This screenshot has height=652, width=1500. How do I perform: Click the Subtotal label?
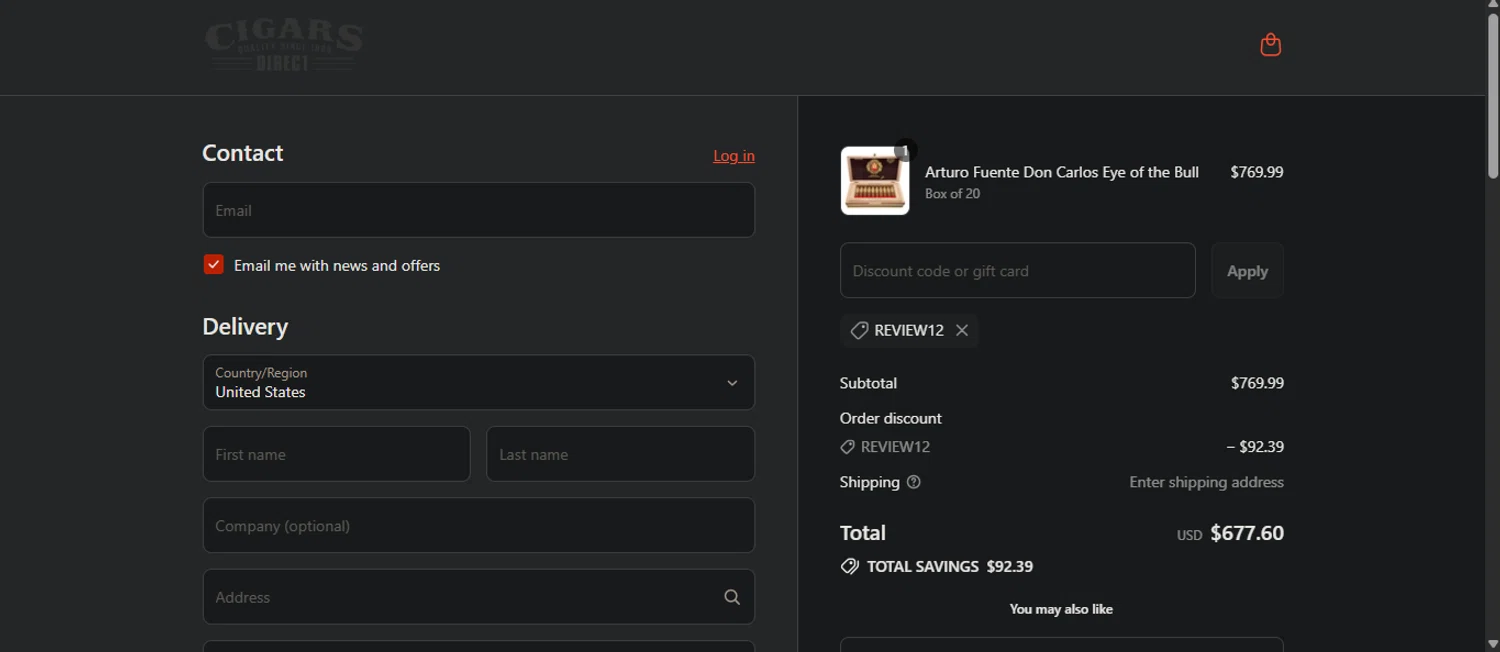[x=868, y=383]
